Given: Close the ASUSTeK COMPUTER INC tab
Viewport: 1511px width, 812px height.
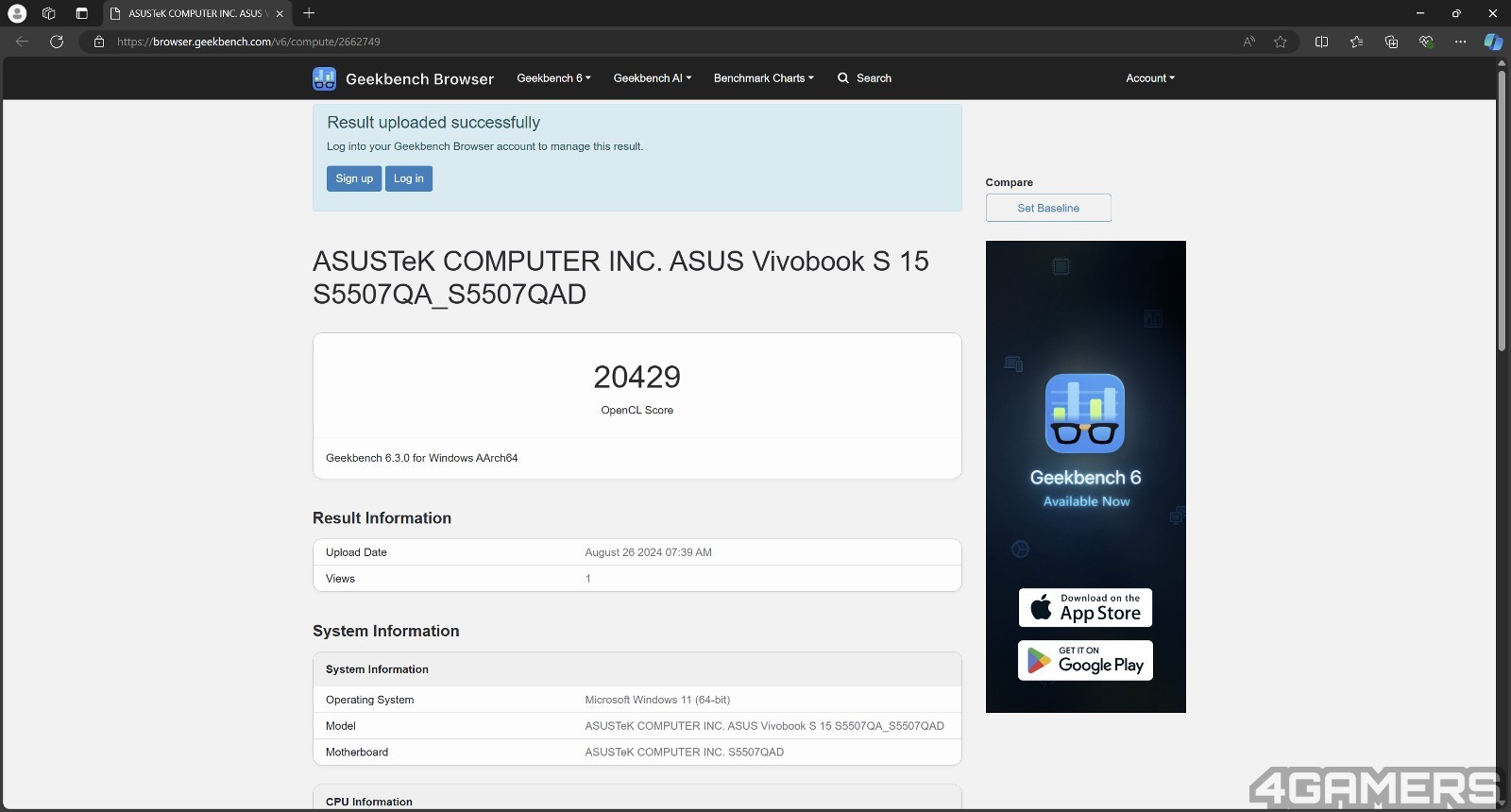Looking at the screenshot, I should coord(280,13).
